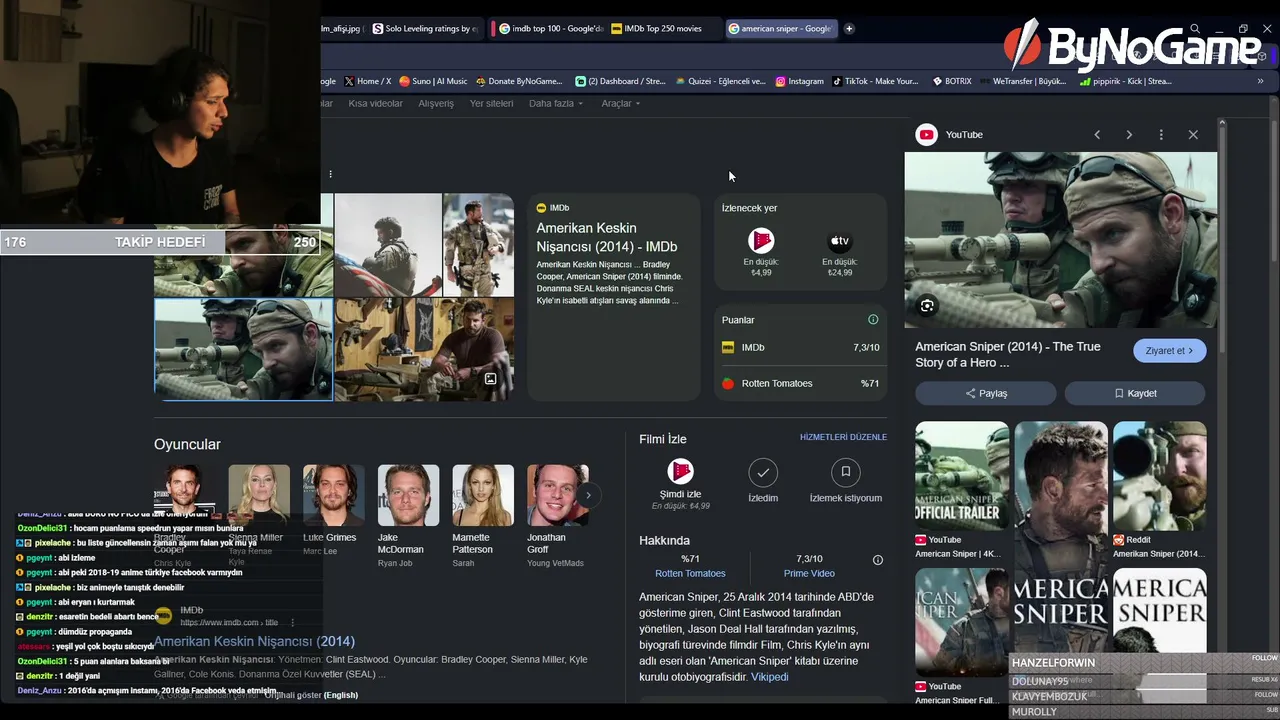Open the highlighted sniper rifle image thumbnail
Image resolution: width=1280 pixels, height=720 pixels.
coord(243,349)
